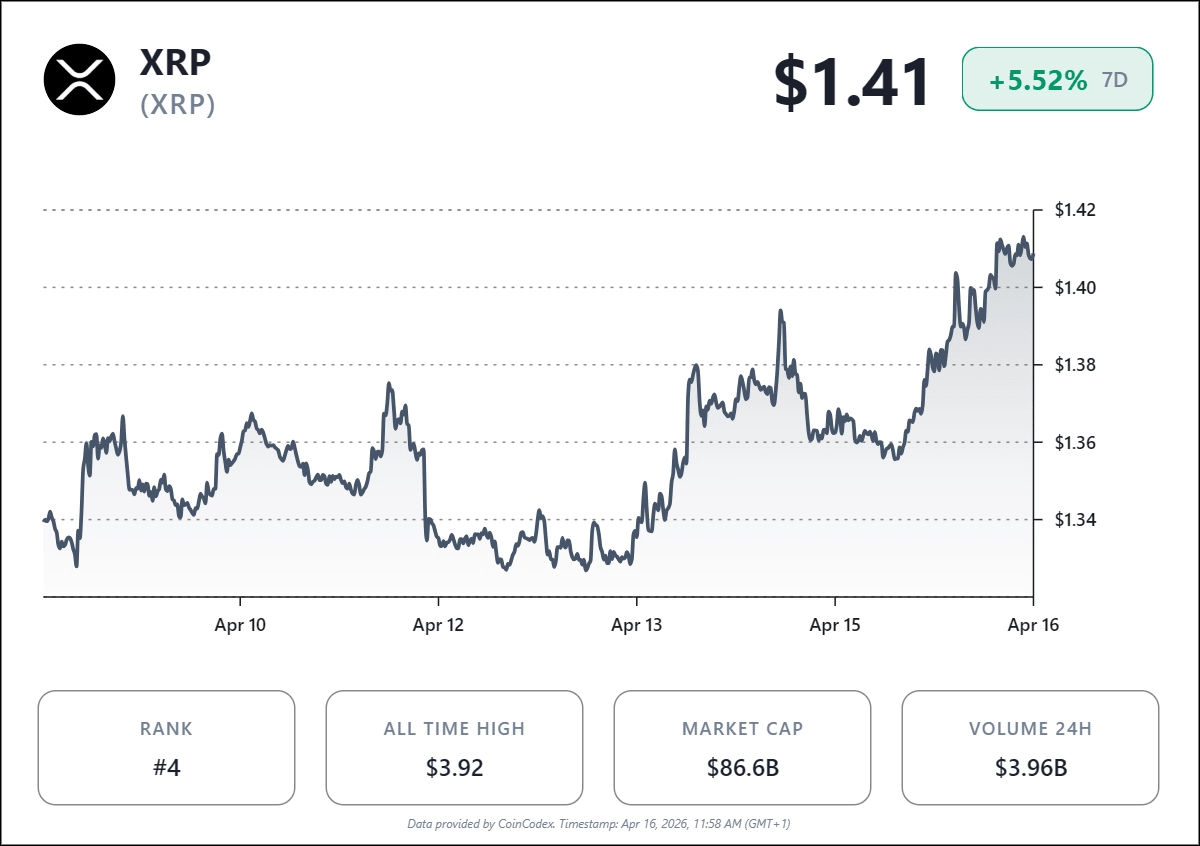Click the $1.40 price axis label
Image resolution: width=1200 pixels, height=846 pixels.
pyautogui.click(x=1076, y=287)
